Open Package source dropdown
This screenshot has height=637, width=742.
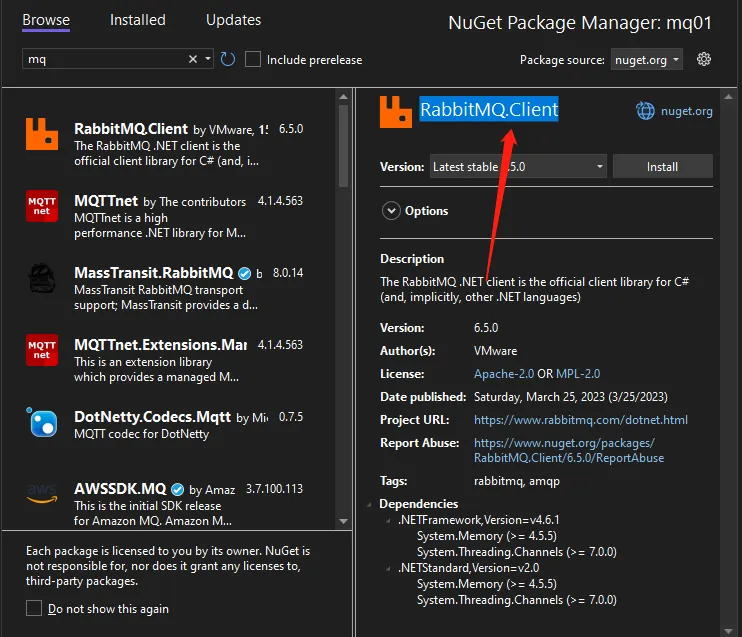point(646,60)
